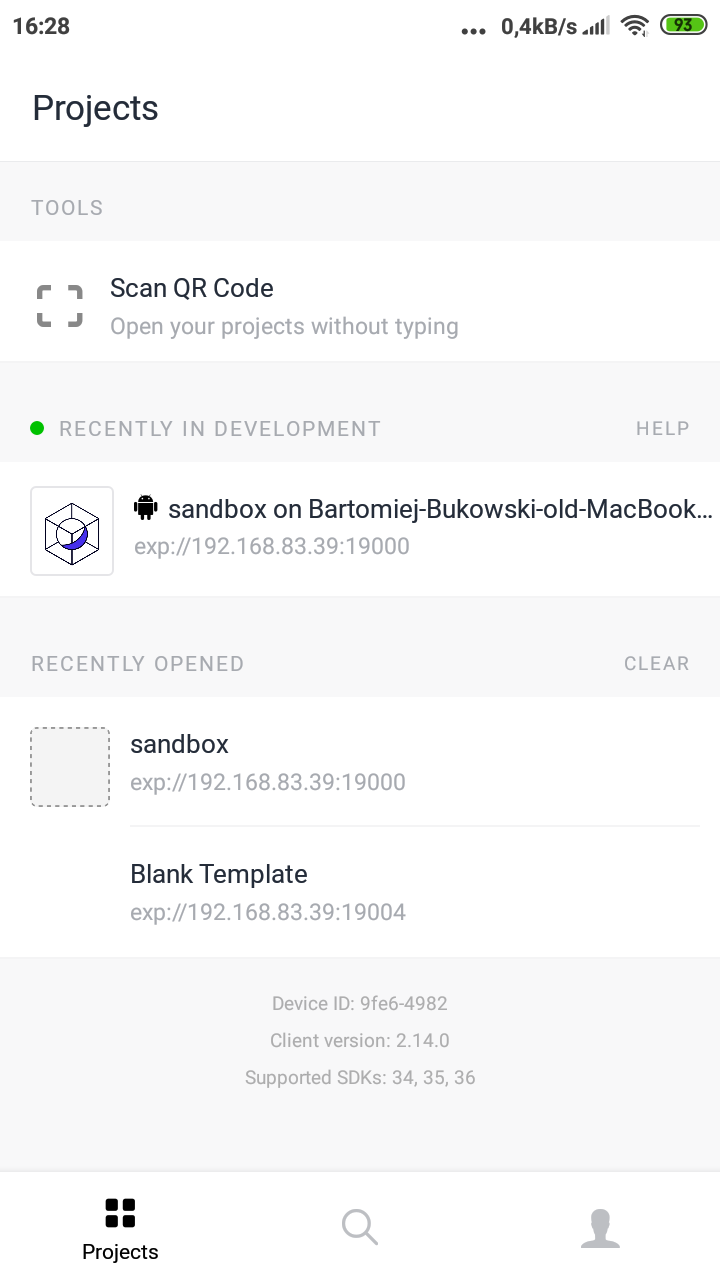Tap the green development status dot
The image size is (720, 1280).
point(37,428)
